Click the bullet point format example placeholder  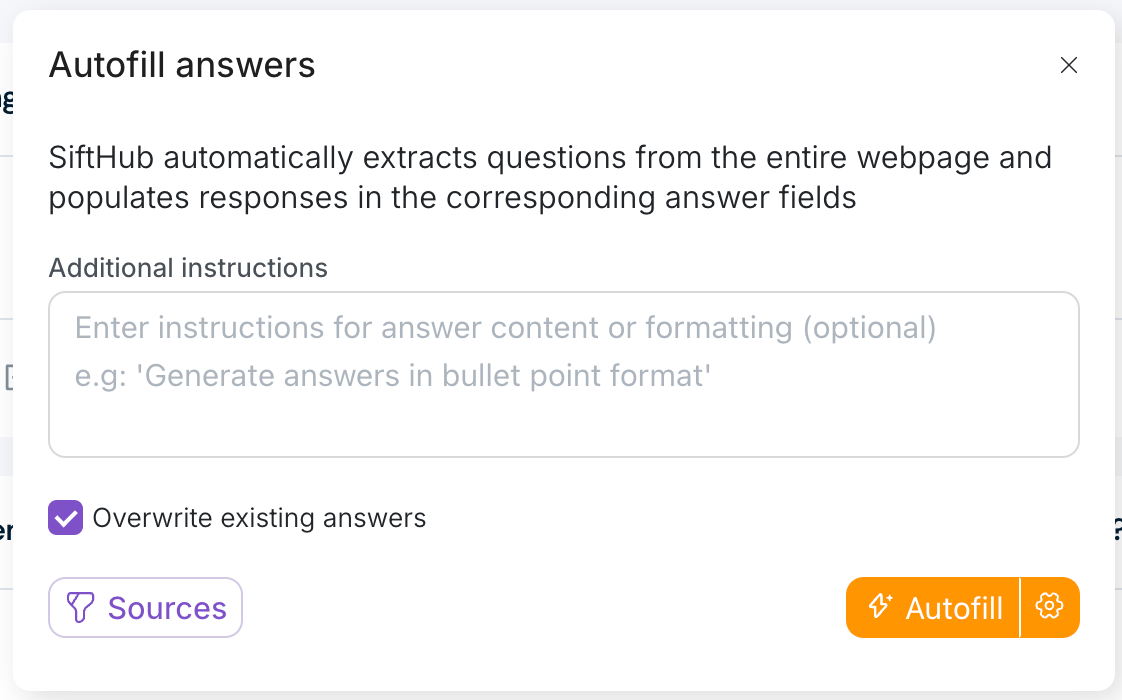[x=393, y=376]
